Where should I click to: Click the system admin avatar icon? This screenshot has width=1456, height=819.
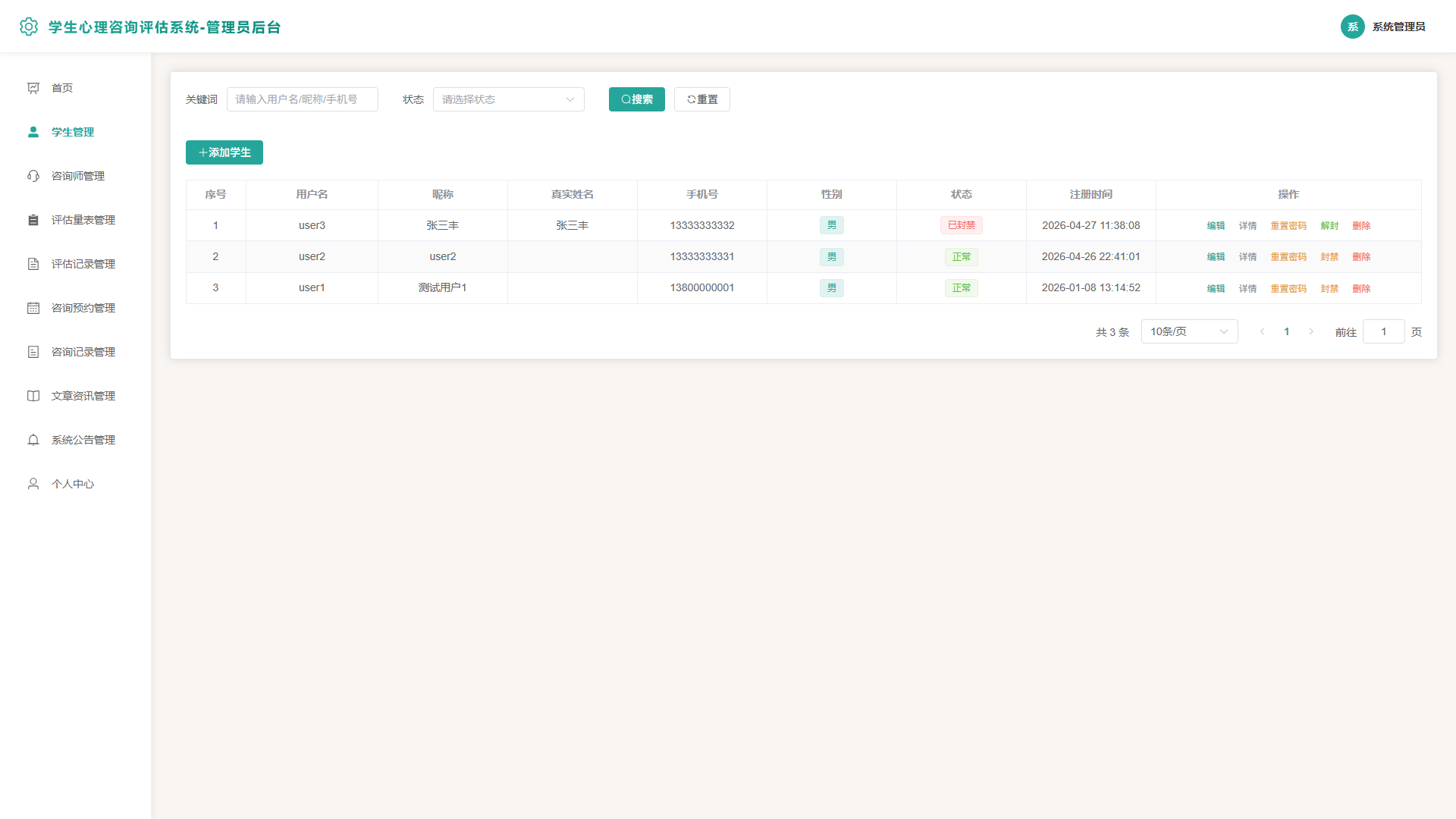click(x=1353, y=27)
